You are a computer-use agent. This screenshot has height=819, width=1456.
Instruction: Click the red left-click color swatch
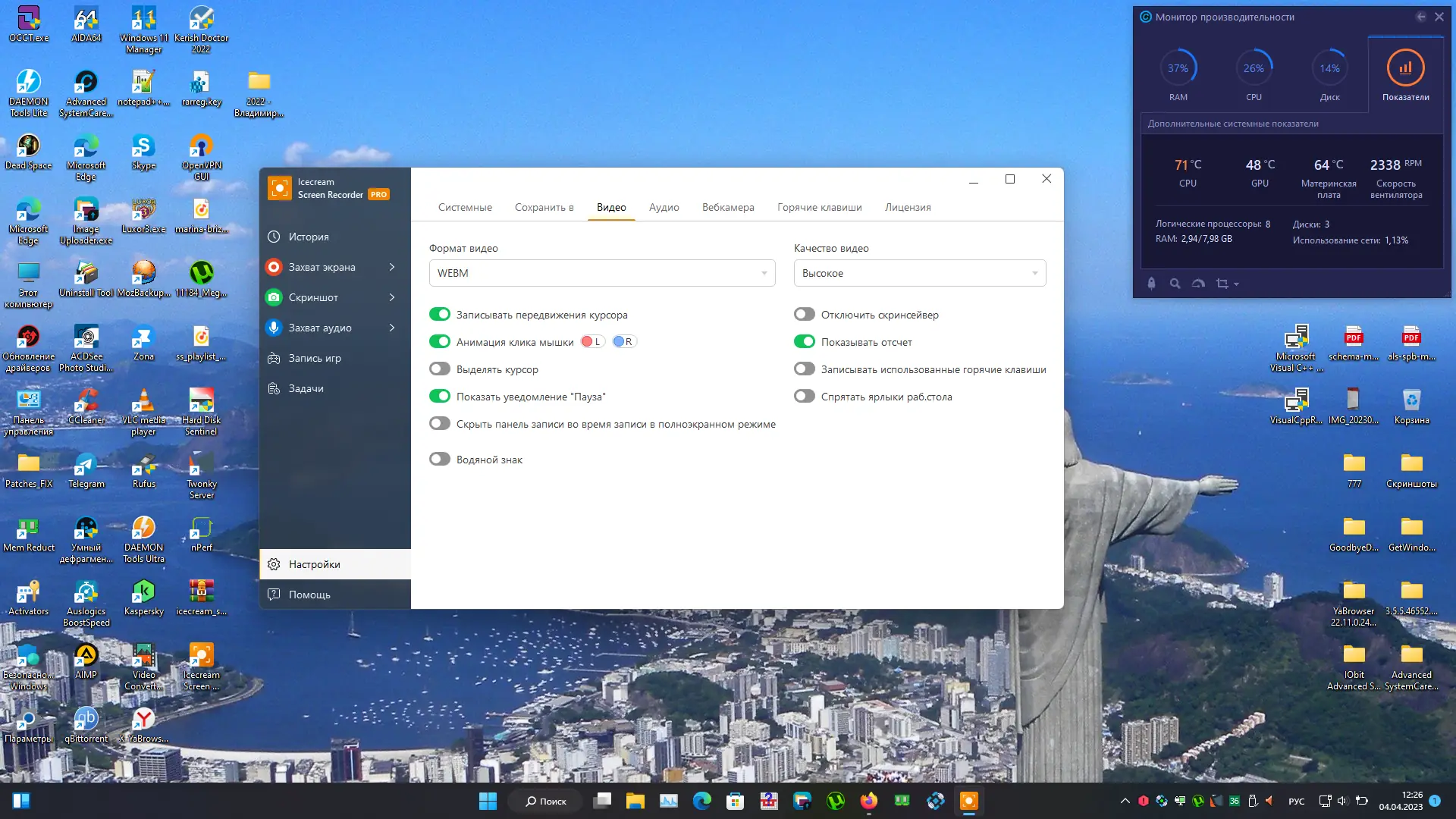coord(587,342)
